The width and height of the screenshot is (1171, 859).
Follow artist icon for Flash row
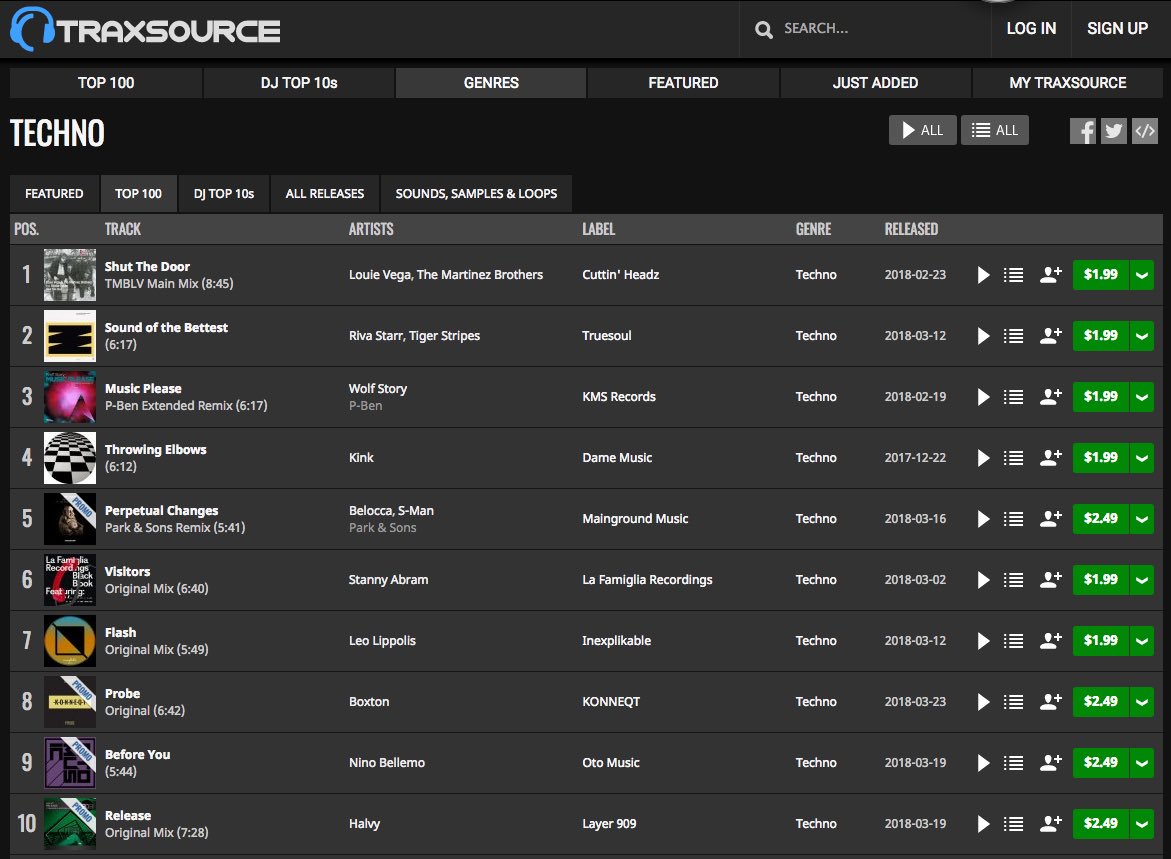coord(1051,640)
